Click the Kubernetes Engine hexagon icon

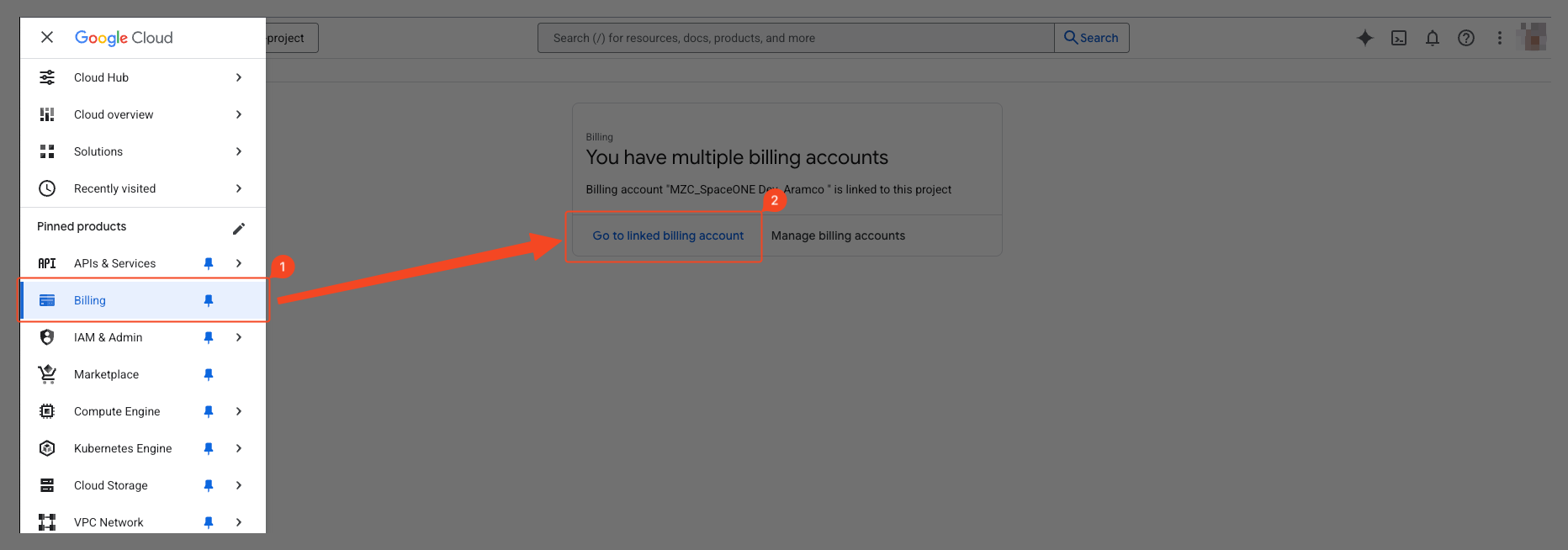click(x=47, y=448)
